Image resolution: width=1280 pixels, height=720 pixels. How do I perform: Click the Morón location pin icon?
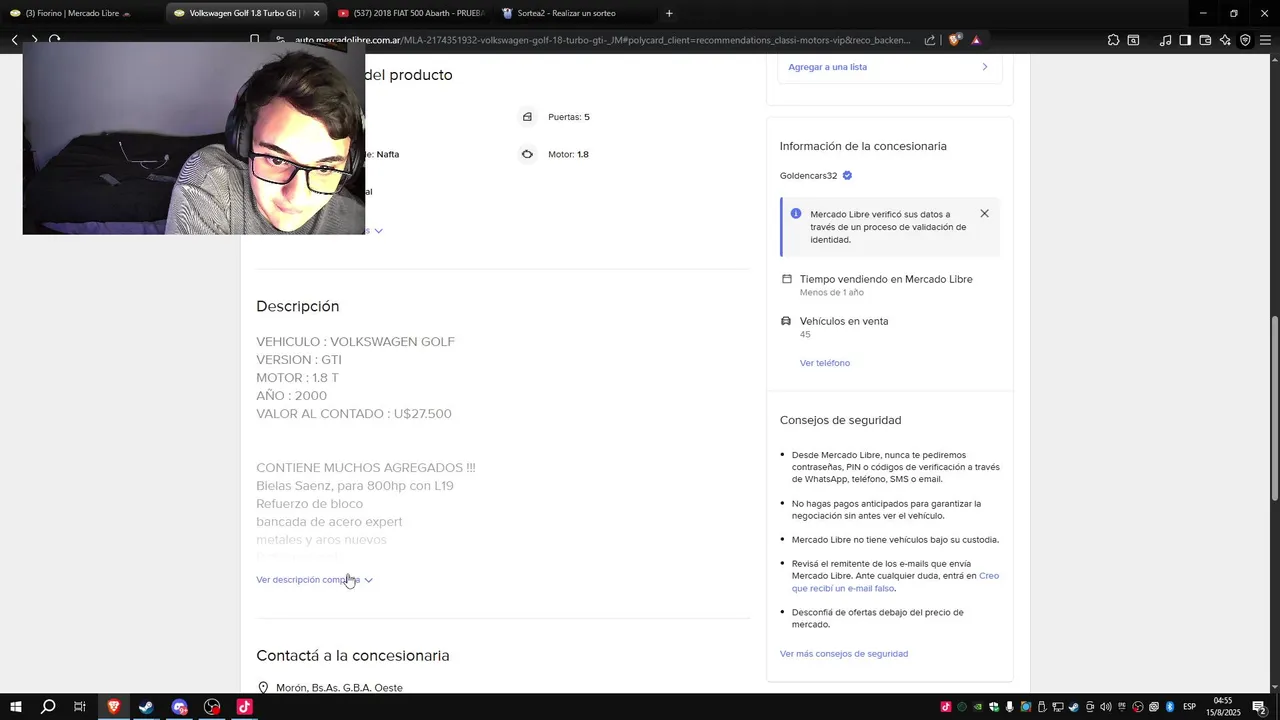[263, 688]
